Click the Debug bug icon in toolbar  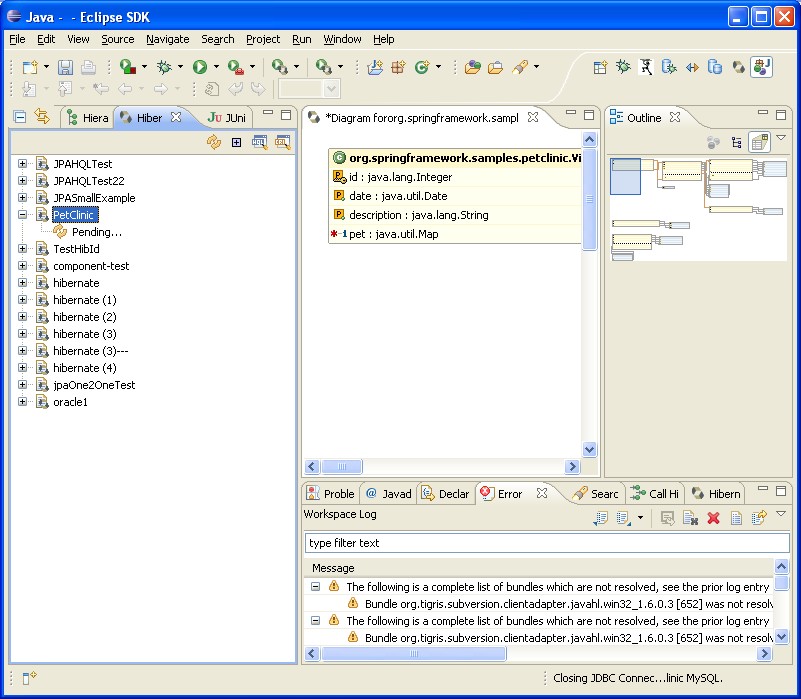pyautogui.click(x=164, y=67)
